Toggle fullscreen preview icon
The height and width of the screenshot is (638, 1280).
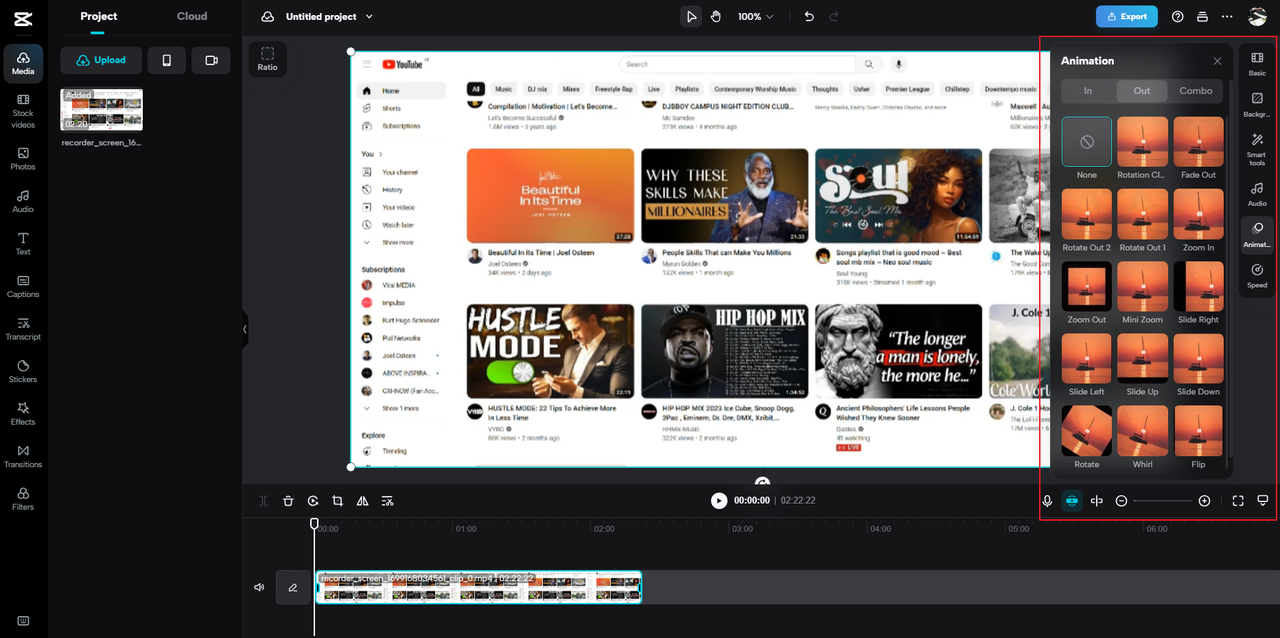click(1238, 501)
